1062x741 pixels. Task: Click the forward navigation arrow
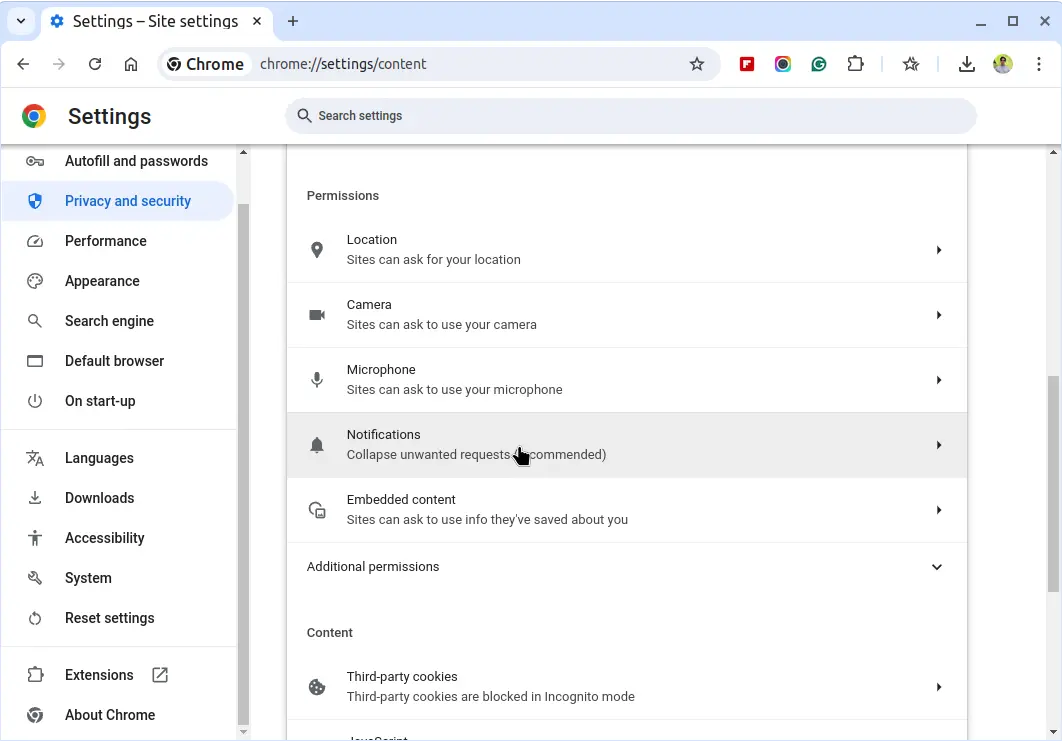(x=59, y=64)
